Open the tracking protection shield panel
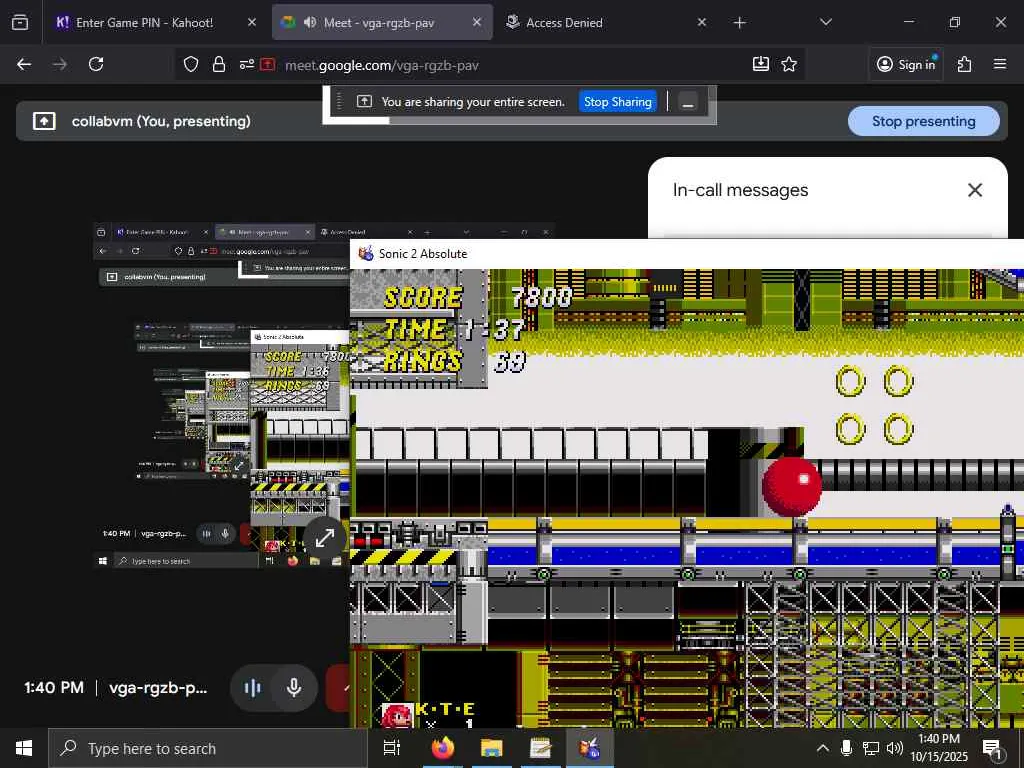 pos(191,64)
